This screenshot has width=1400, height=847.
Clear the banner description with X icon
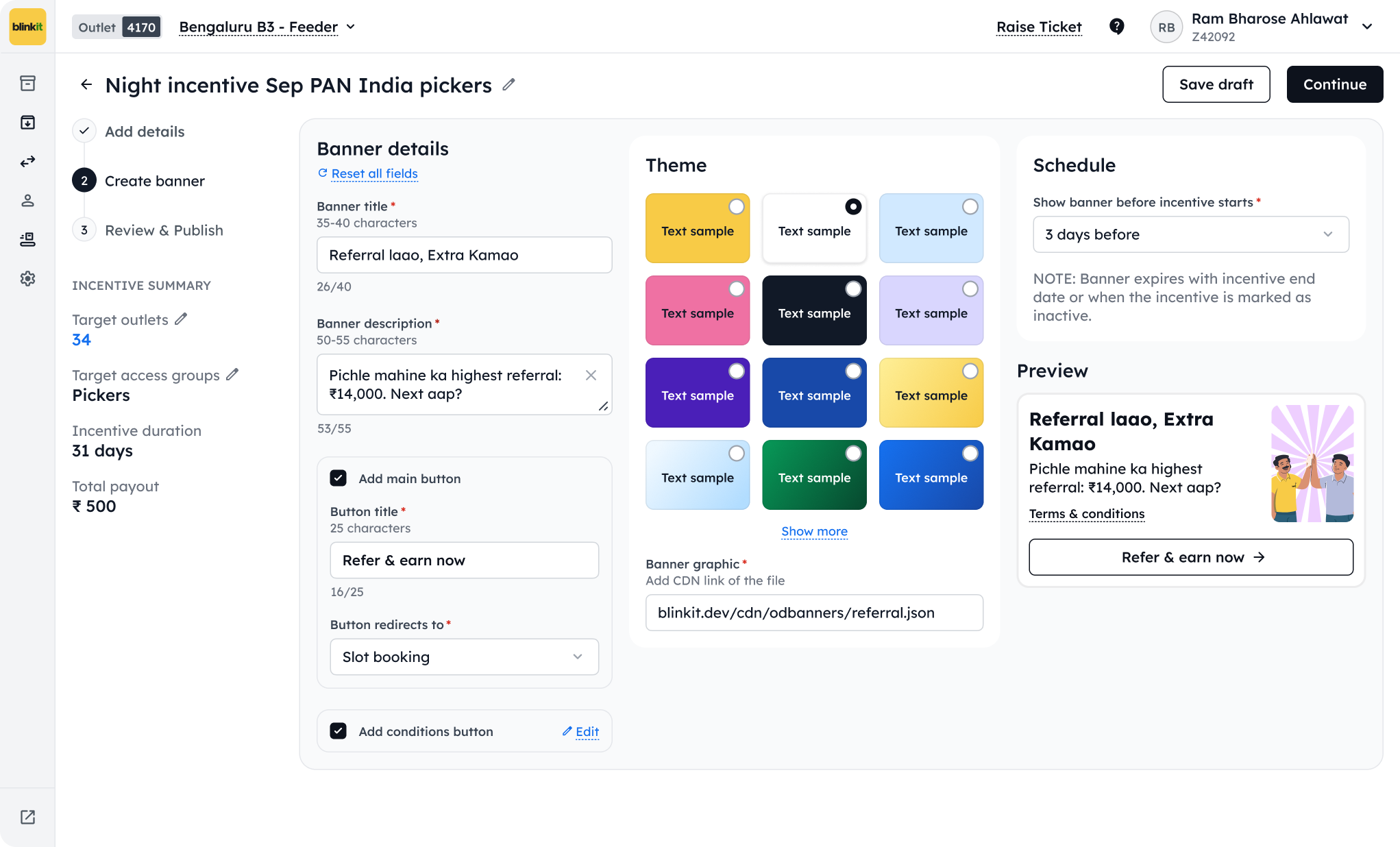pos(591,375)
